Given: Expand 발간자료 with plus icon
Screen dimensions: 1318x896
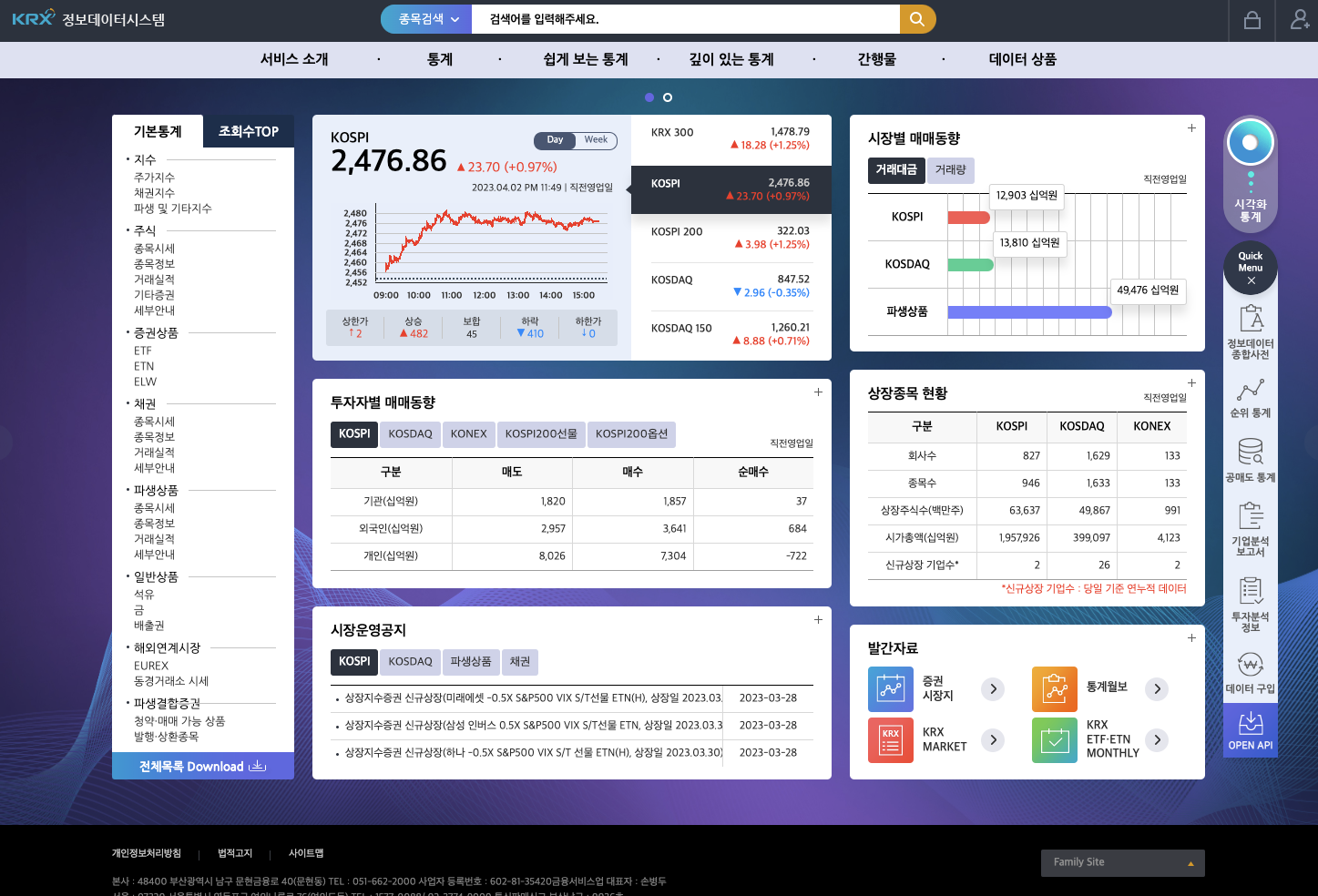Looking at the screenshot, I should 1191,638.
